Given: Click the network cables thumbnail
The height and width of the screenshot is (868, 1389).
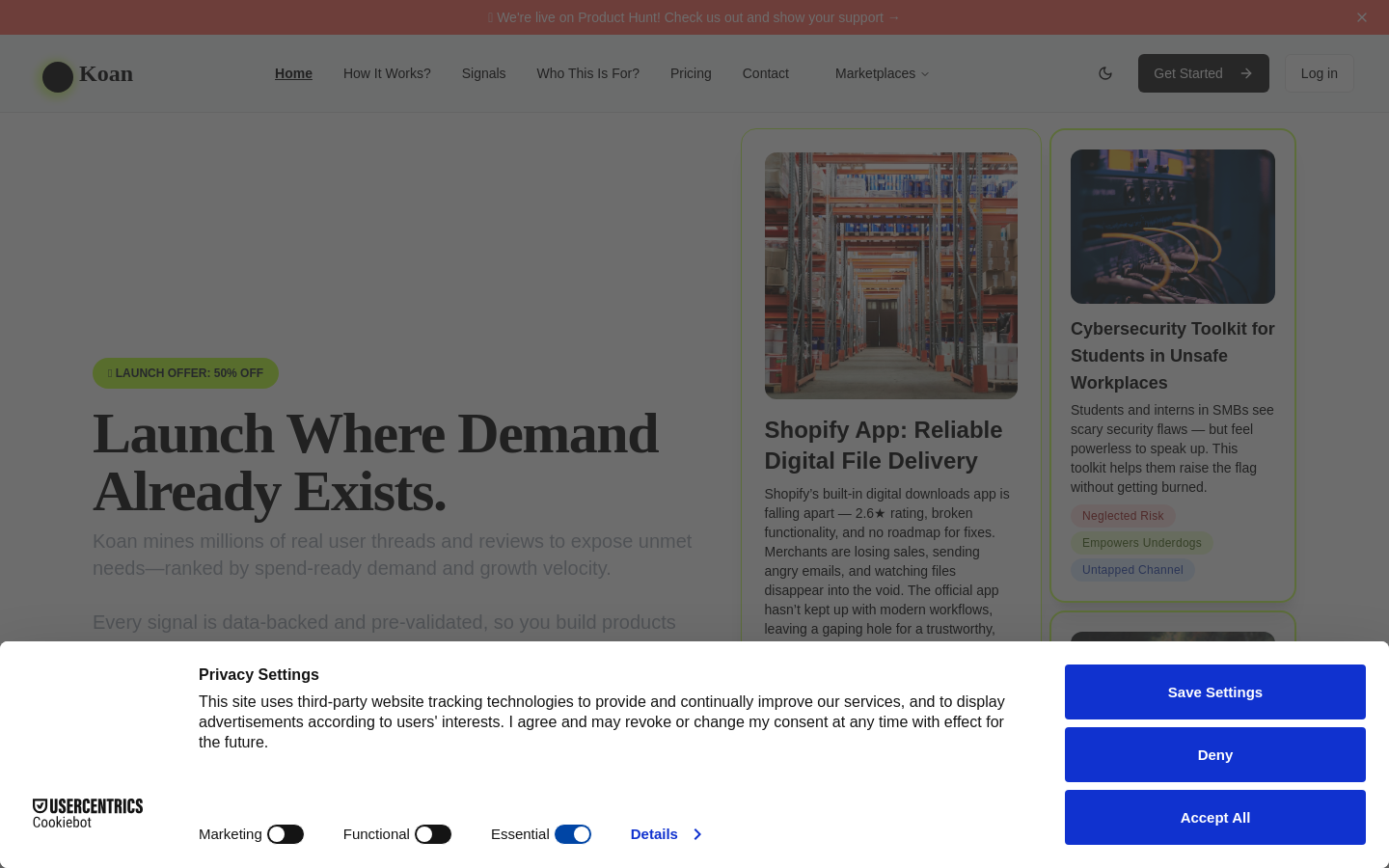Looking at the screenshot, I should point(1173,227).
